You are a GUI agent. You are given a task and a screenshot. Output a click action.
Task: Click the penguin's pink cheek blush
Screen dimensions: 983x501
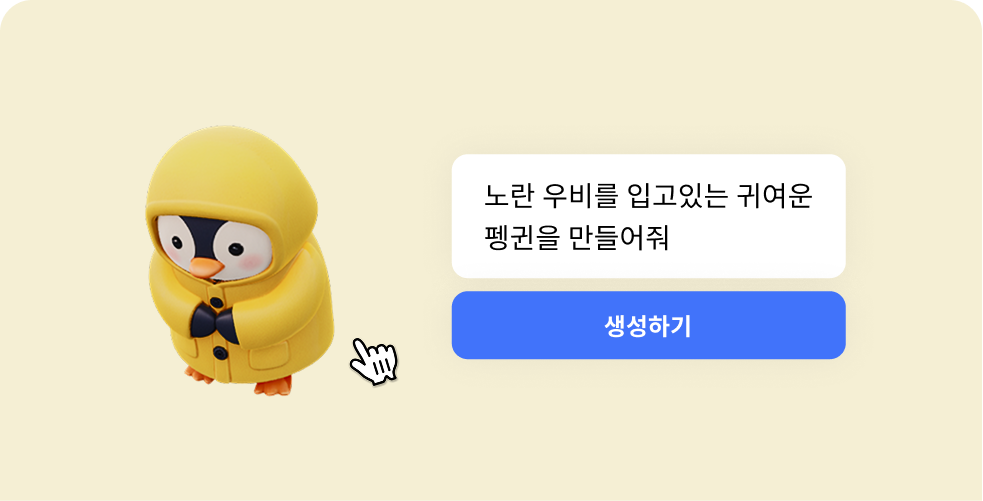(251, 263)
